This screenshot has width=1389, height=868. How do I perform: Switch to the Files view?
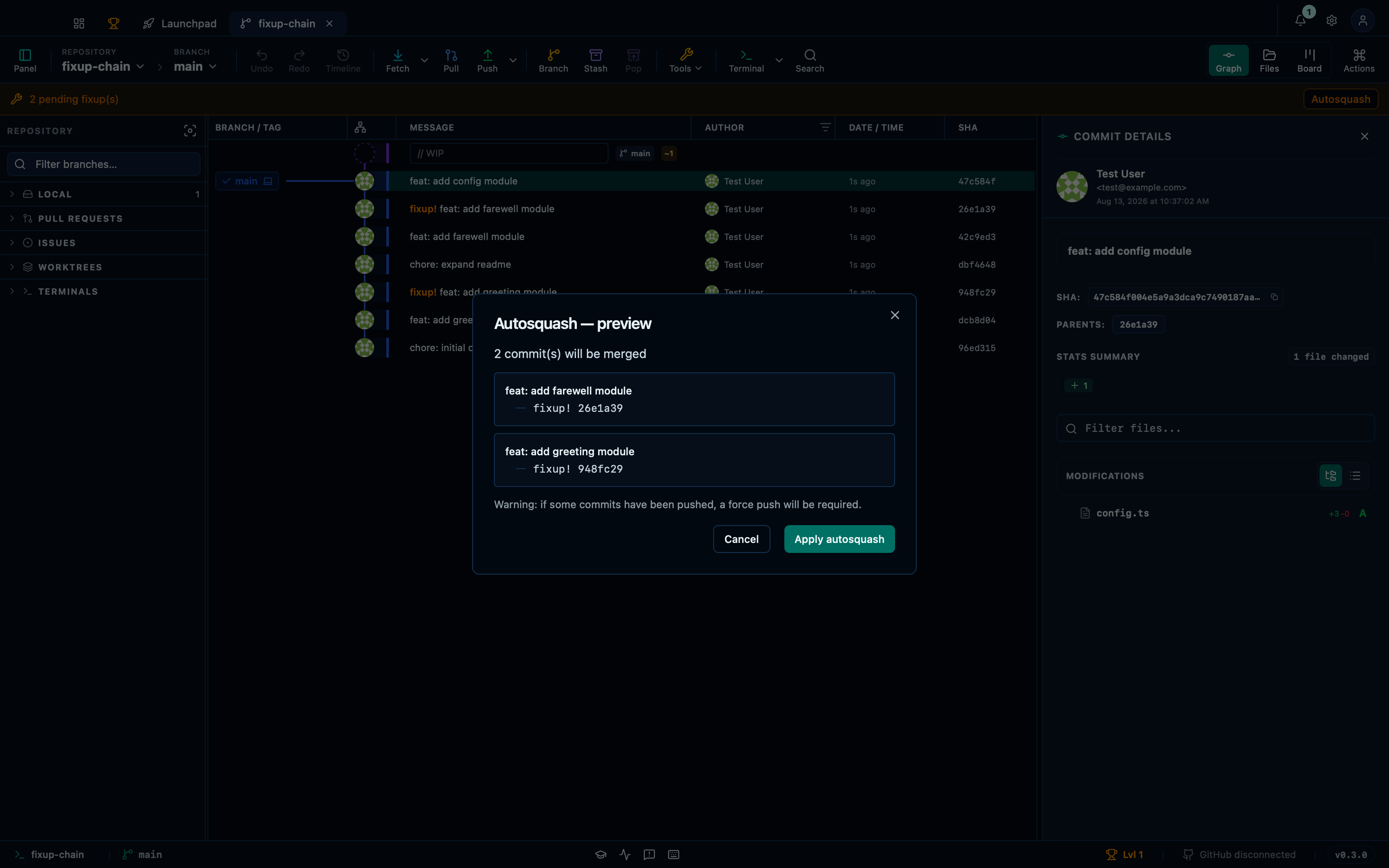[1270, 60]
